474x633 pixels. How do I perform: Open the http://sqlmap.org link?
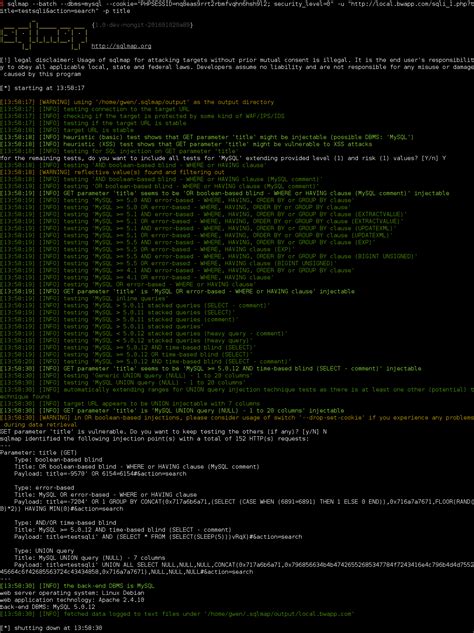(x=122, y=46)
